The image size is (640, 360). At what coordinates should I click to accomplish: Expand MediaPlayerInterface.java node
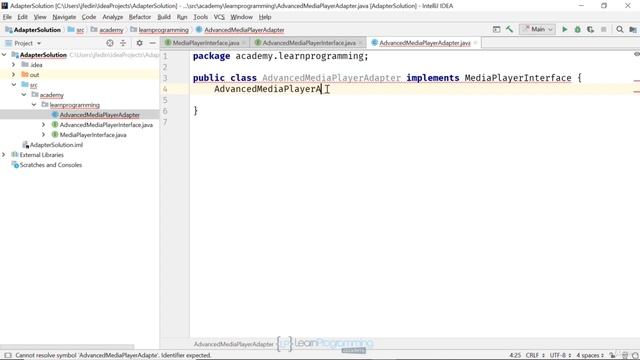coord(44,135)
